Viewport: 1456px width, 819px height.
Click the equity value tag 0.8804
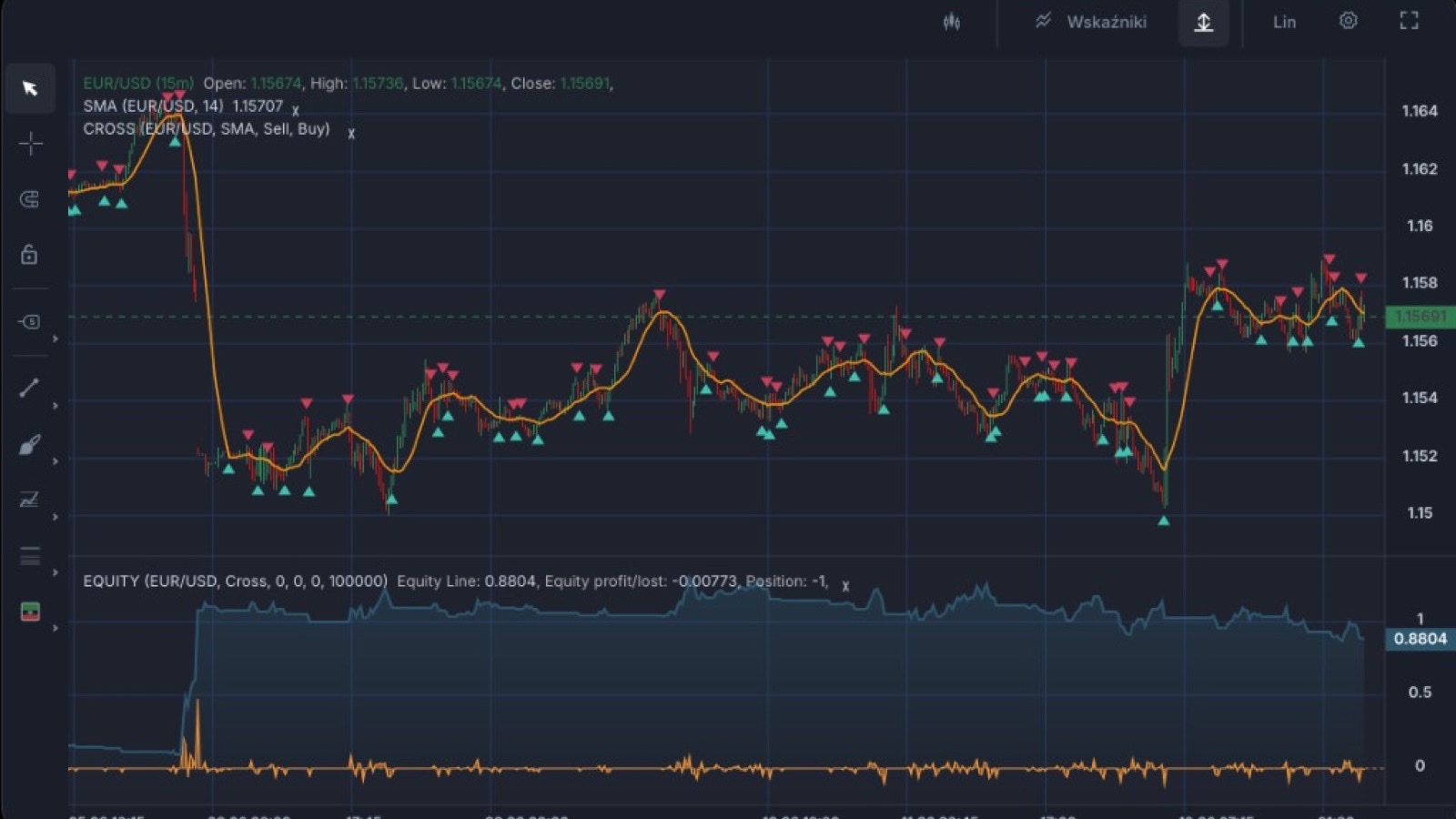click(1420, 639)
